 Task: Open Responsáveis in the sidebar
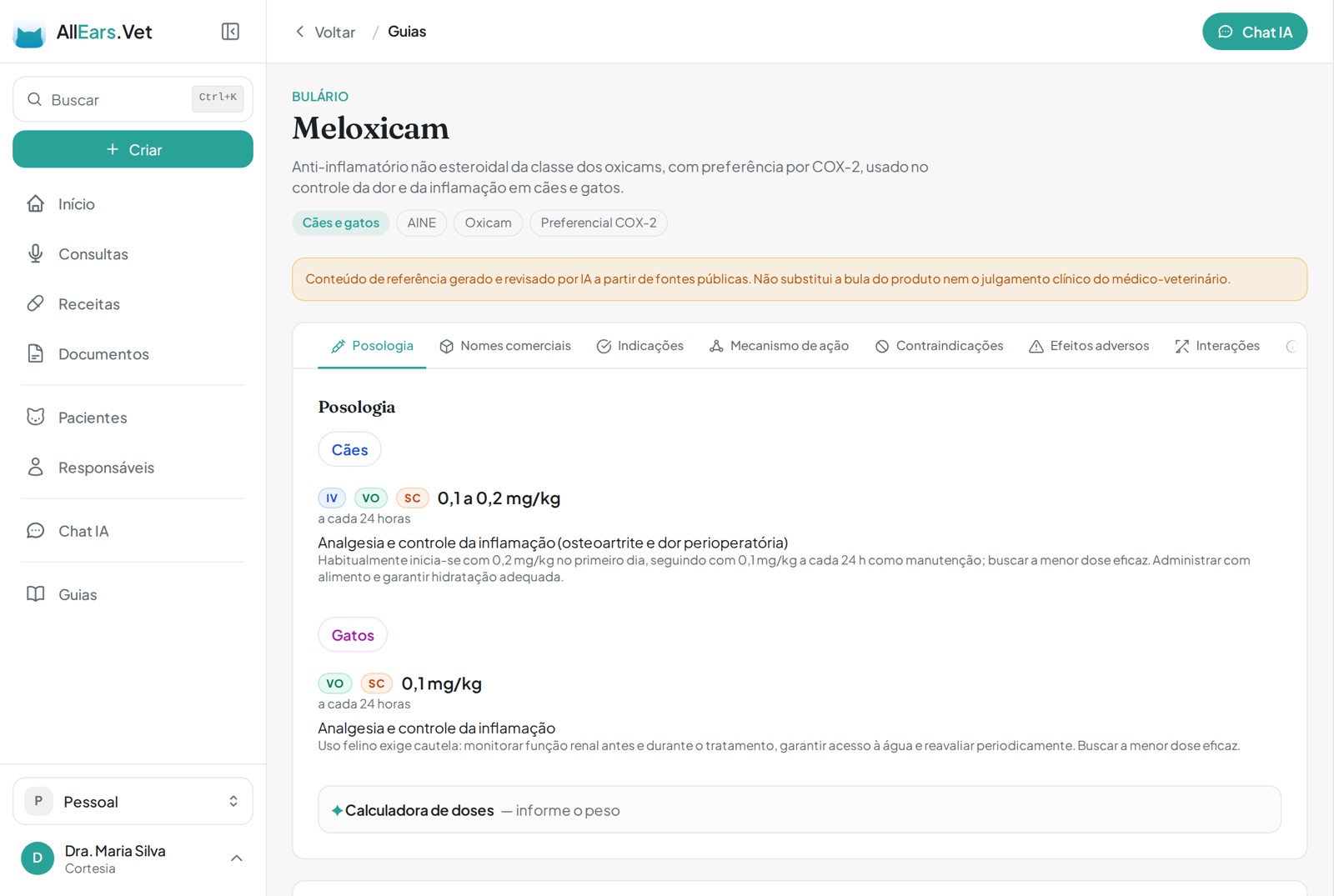[x=133, y=467]
